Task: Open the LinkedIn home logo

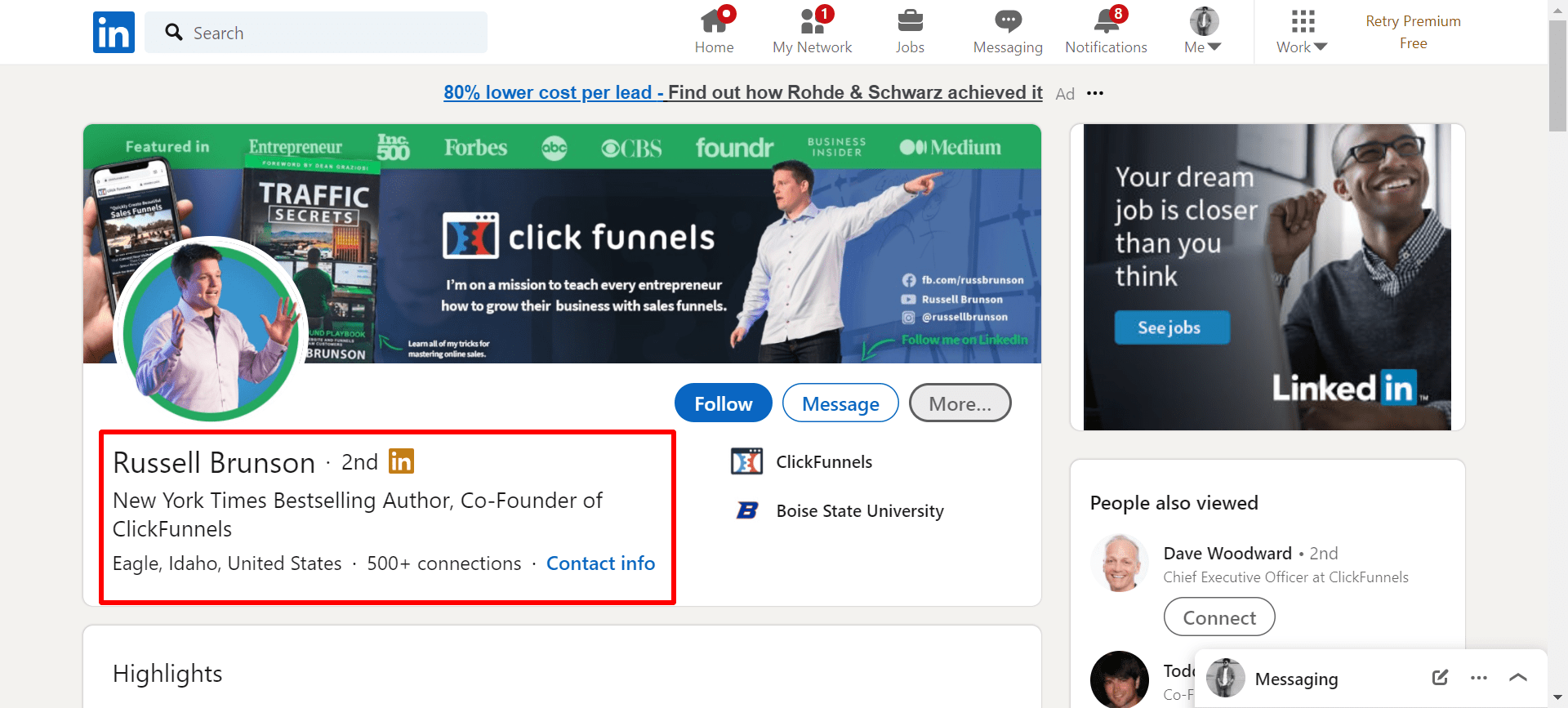Action: (114, 32)
